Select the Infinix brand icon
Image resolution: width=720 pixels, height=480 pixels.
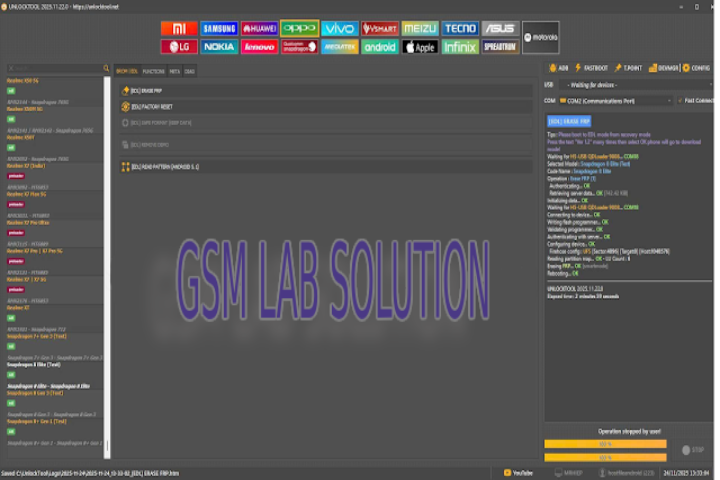pos(460,46)
